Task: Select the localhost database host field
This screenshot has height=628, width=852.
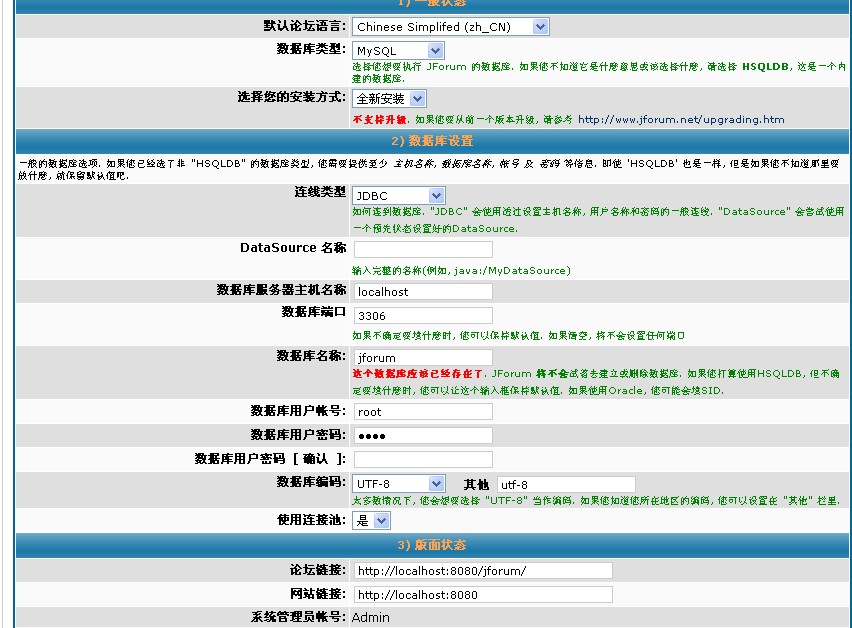Action: click(422, 292)
